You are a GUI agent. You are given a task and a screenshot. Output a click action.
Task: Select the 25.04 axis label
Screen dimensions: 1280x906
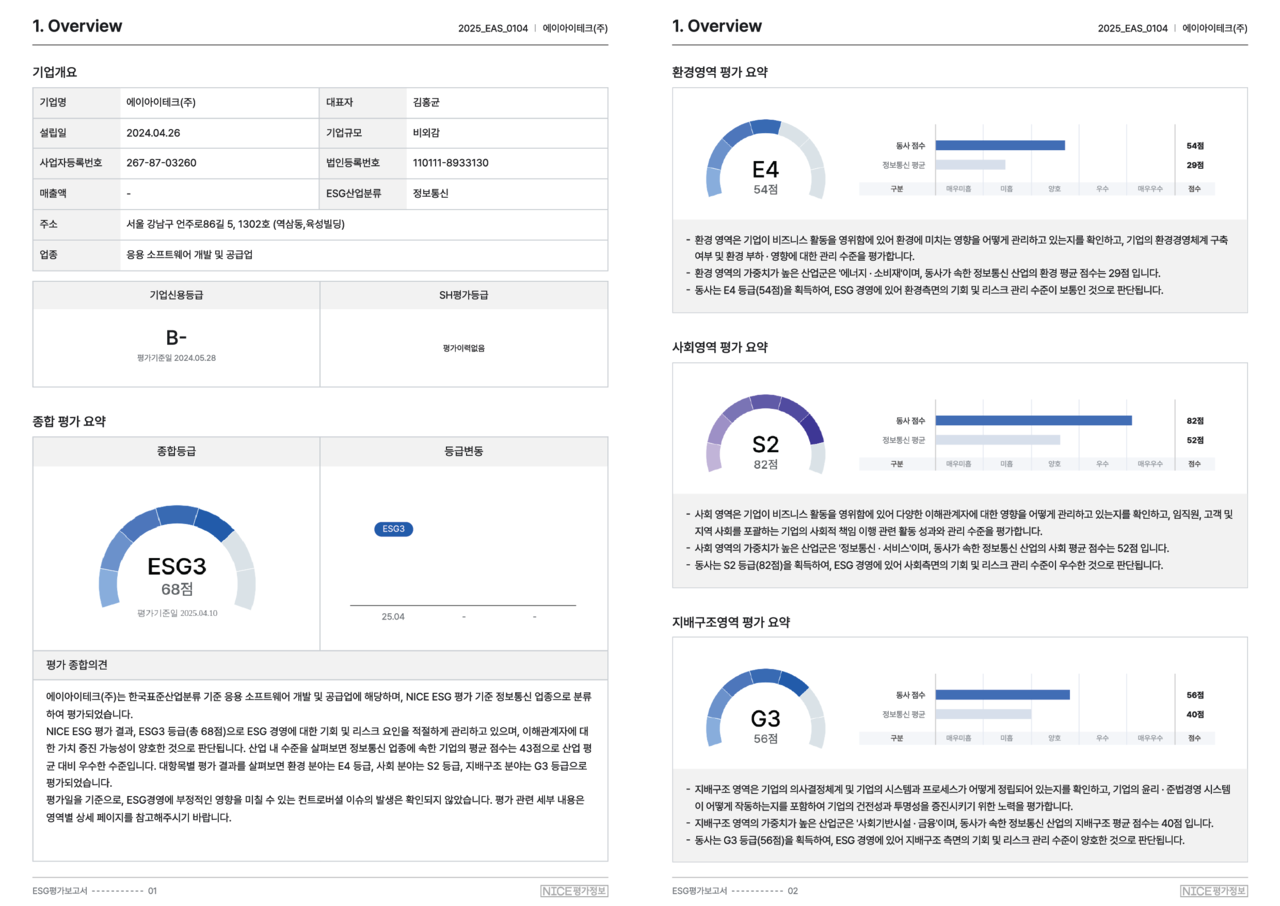click(393, 617)
